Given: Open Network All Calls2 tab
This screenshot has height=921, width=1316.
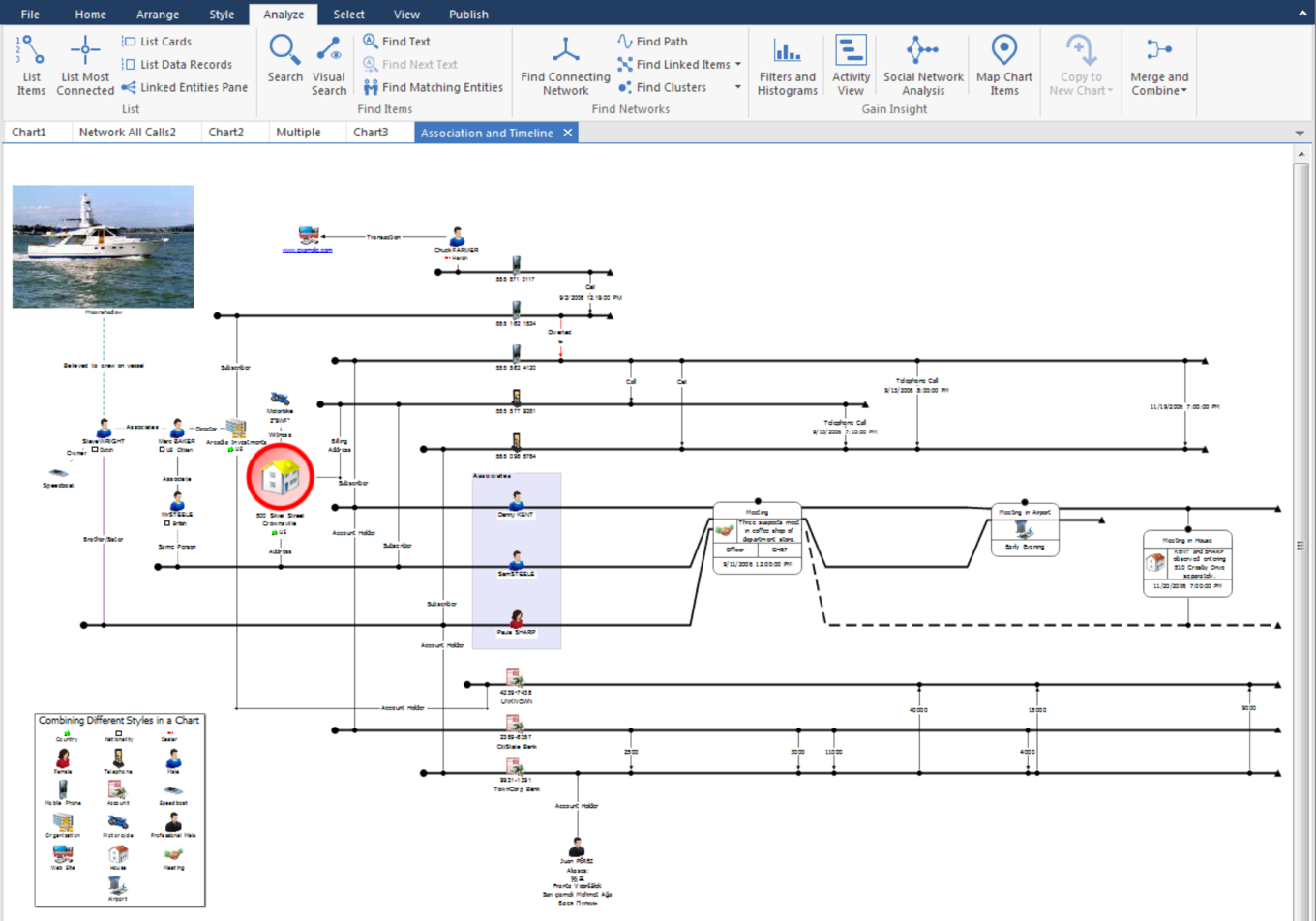Looking at the screenshot, I should (128, 133).
